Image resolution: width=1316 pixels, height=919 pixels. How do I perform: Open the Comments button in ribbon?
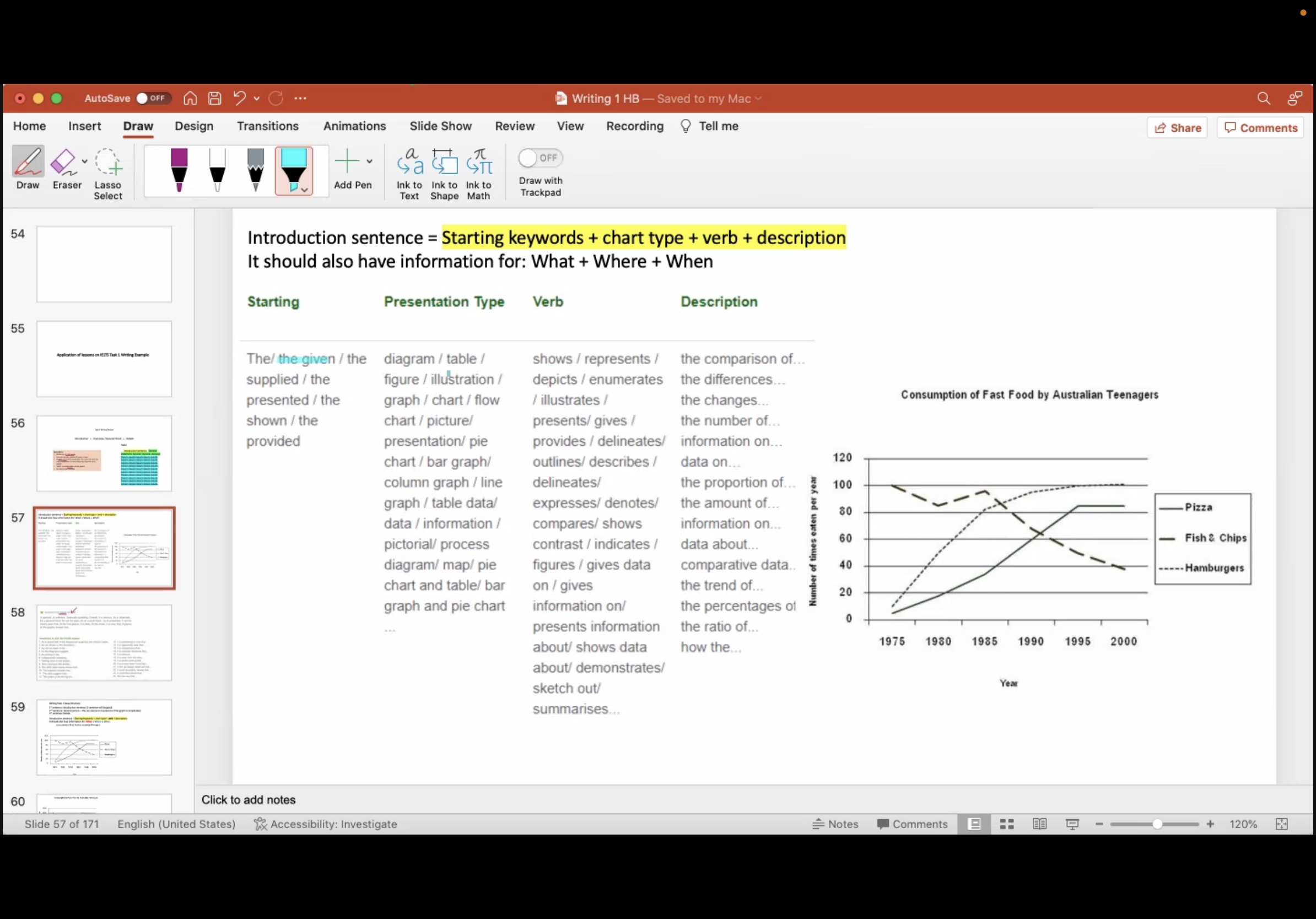1260,128
